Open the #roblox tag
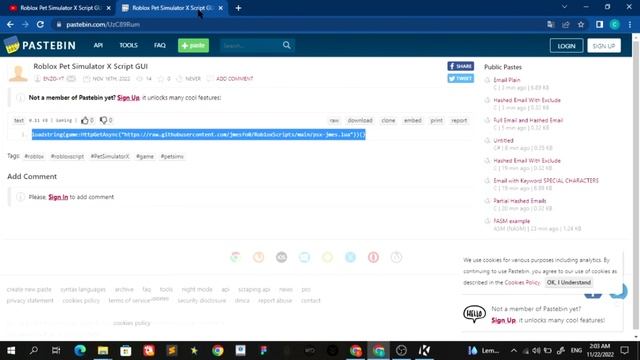This screenshot has width=640, height=360. (34, 156)
